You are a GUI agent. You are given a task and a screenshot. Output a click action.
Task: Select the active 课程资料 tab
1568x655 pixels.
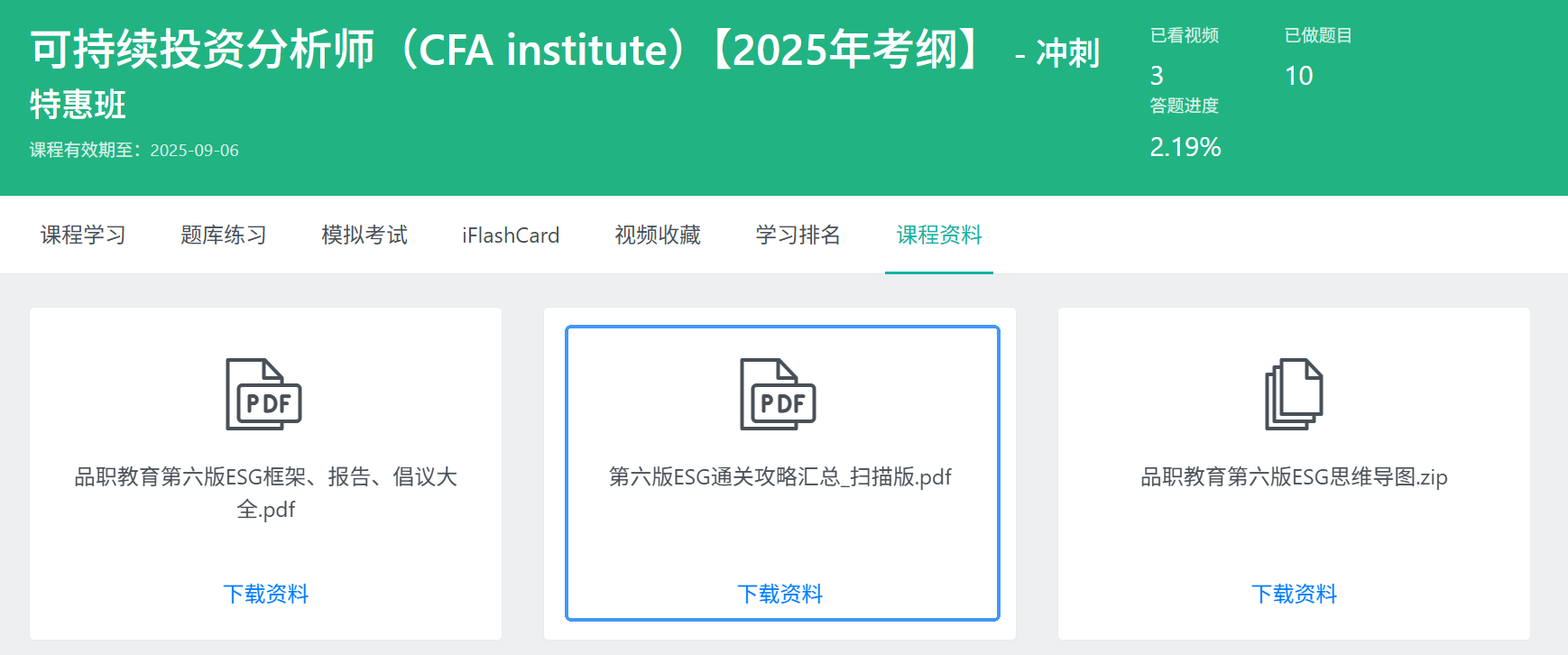pyautogui.click(x=939, y=235)
